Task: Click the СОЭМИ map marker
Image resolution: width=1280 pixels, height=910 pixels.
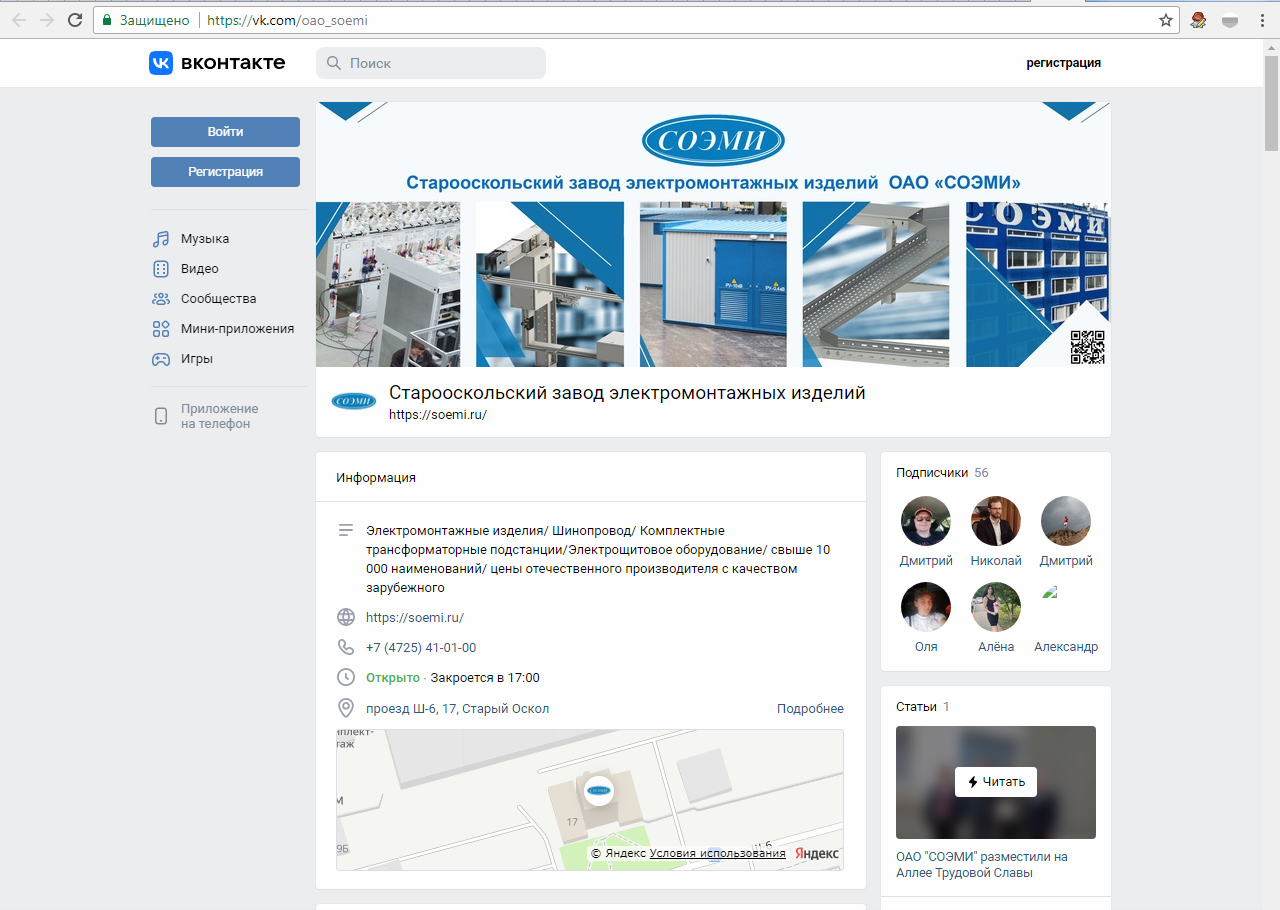Action: click(x=599, y=790)
